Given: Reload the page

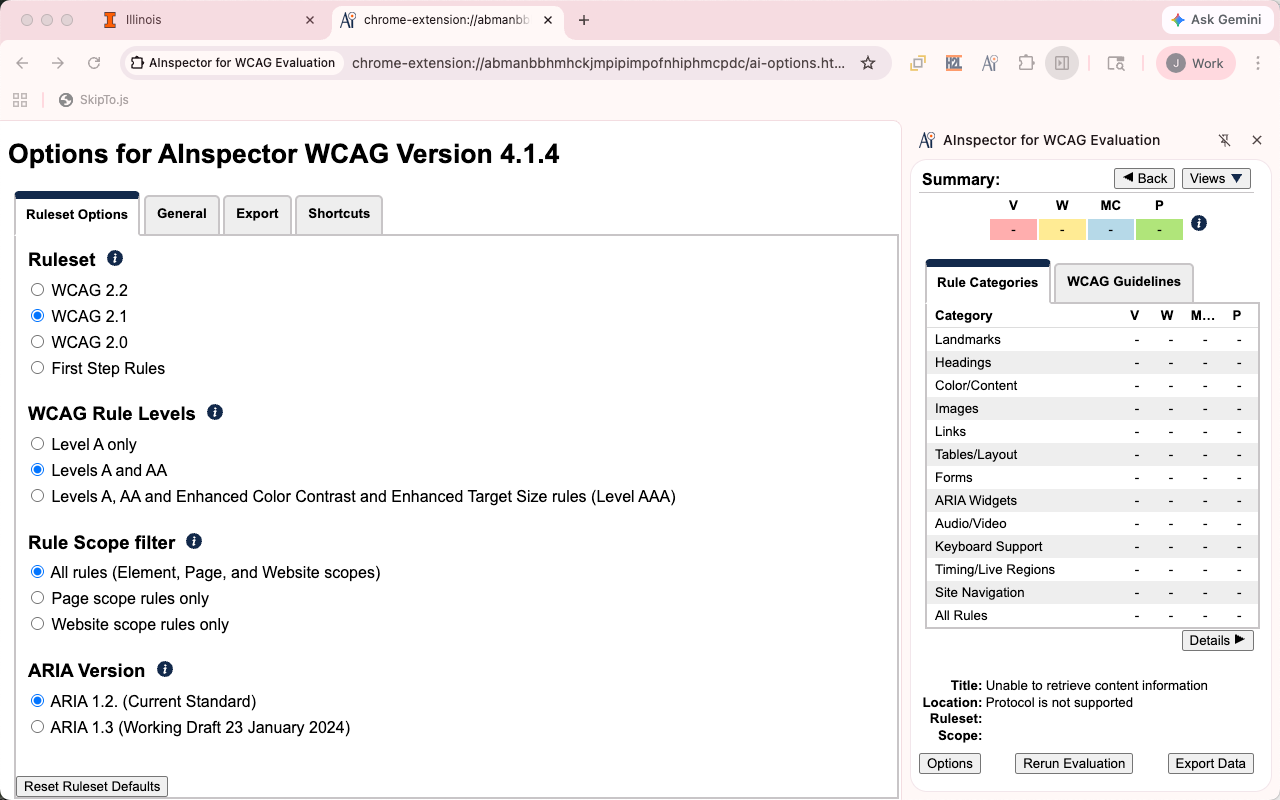Looking at the screenshot, I should click(94, 63).
